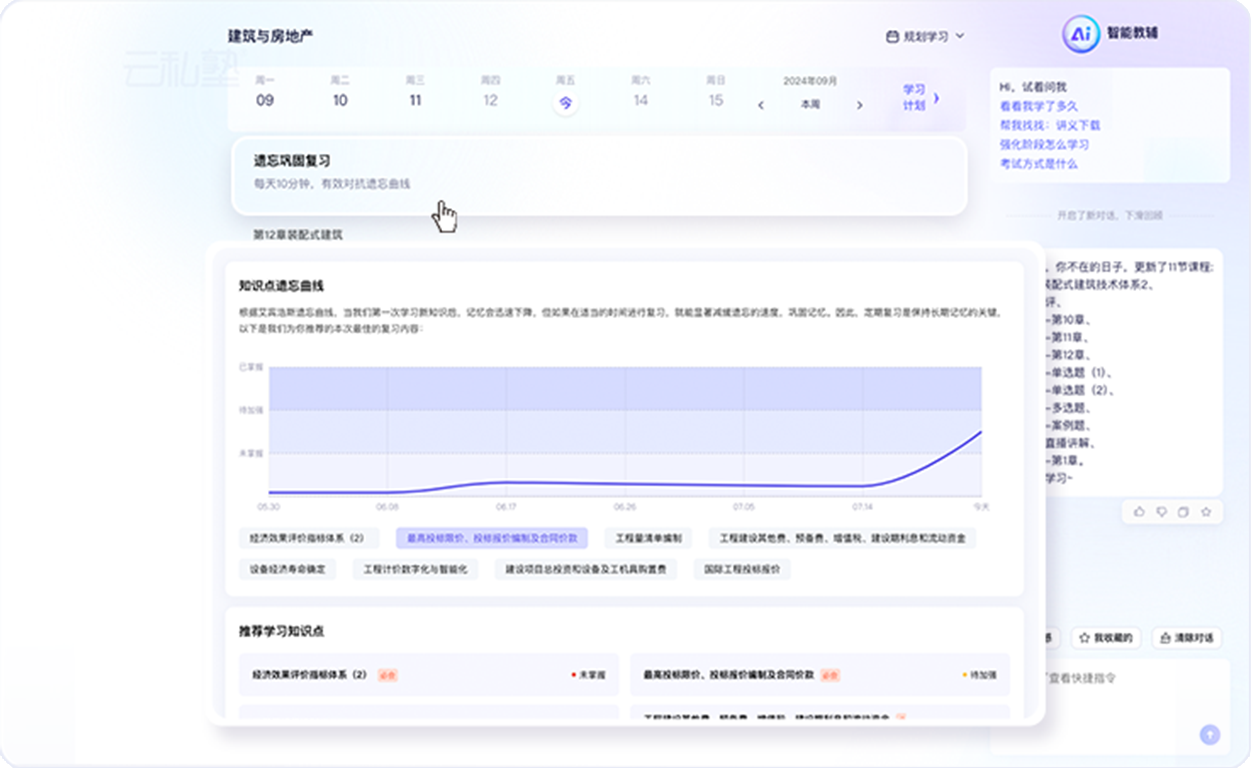Click the 看看我学了多久 suggestion link
The height and width of the screenshot is (768, 1252).
click(1039, 106)
